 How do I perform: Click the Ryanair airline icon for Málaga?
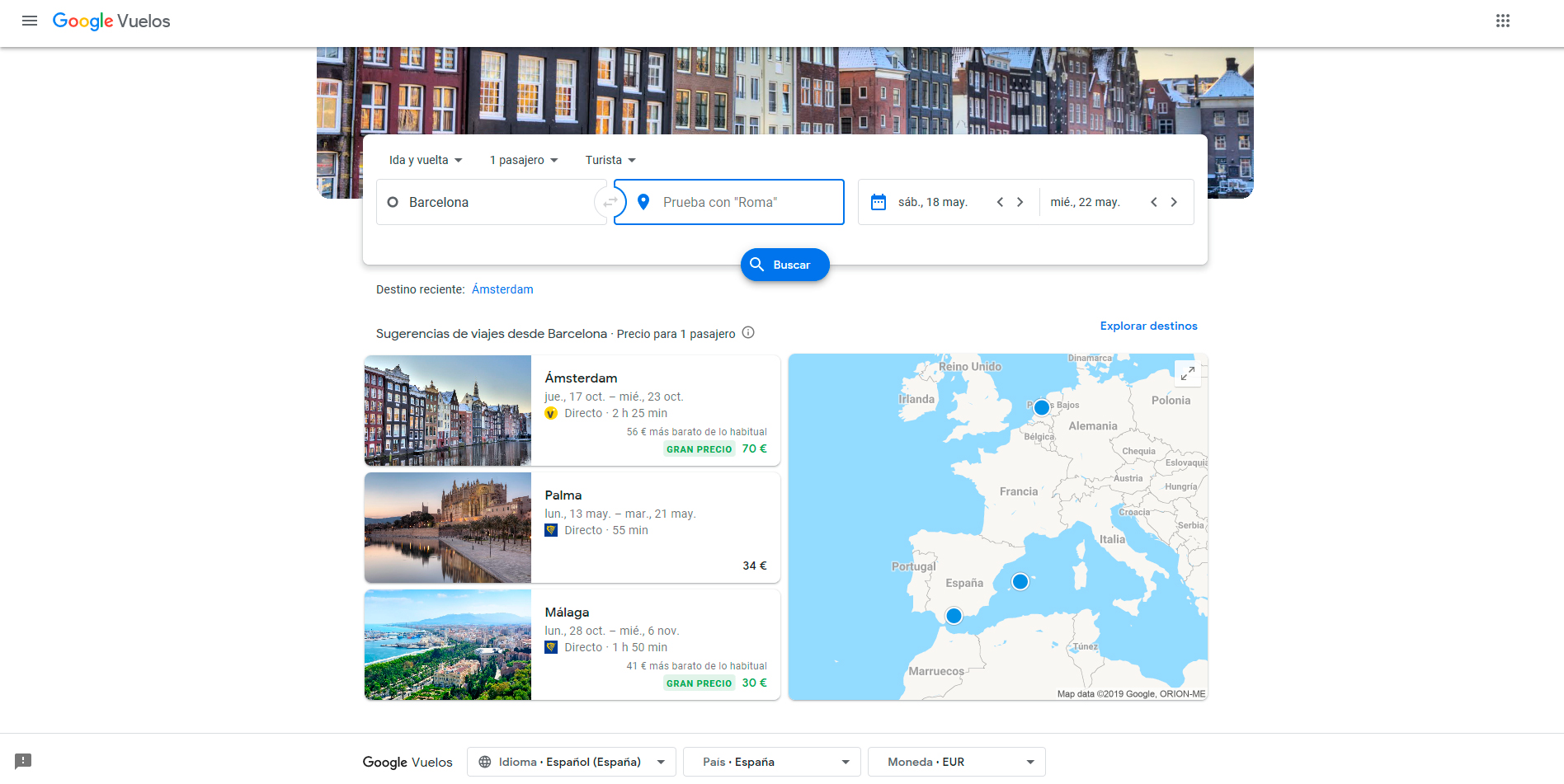coord(551,647)
